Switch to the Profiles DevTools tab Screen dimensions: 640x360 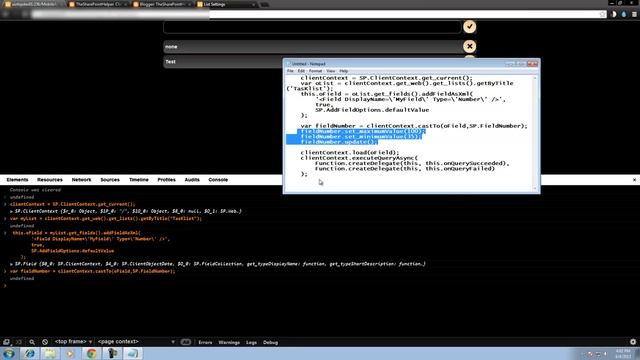point(167,180)
